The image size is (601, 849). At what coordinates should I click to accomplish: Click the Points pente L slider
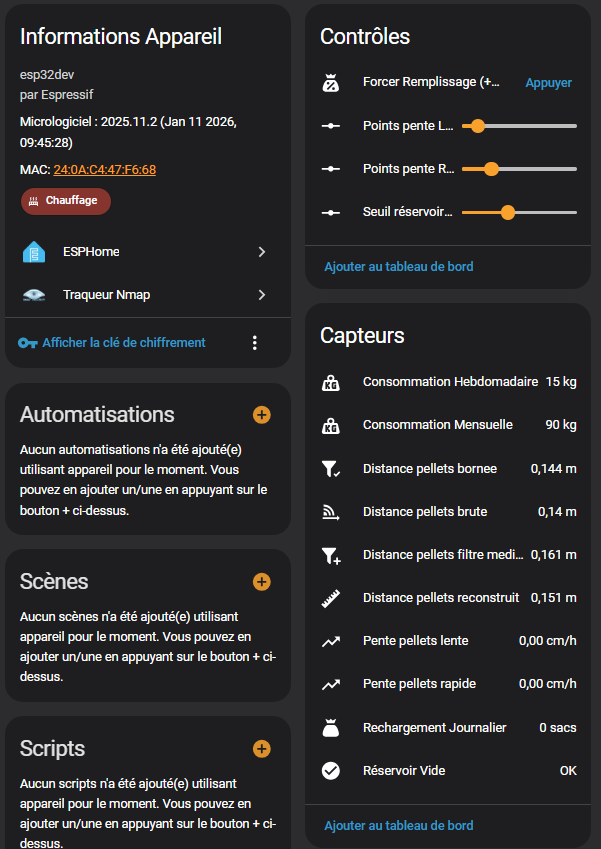click(x=519, y=126)
